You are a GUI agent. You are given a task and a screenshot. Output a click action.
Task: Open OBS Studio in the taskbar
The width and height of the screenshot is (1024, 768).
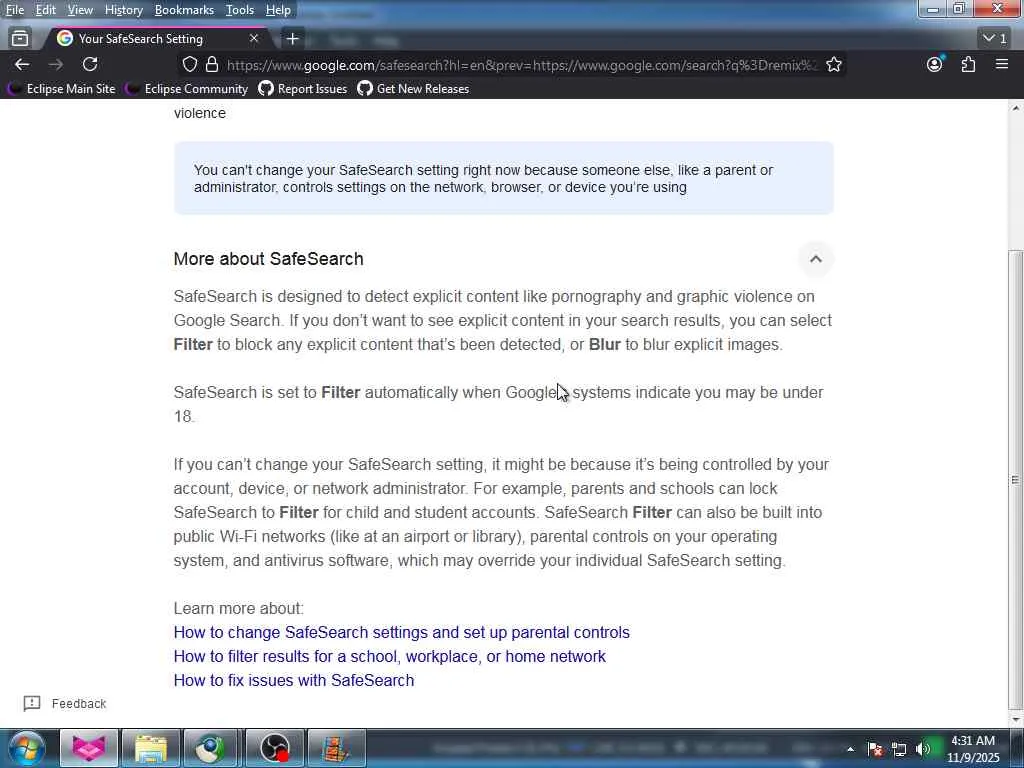click(275, 748)
